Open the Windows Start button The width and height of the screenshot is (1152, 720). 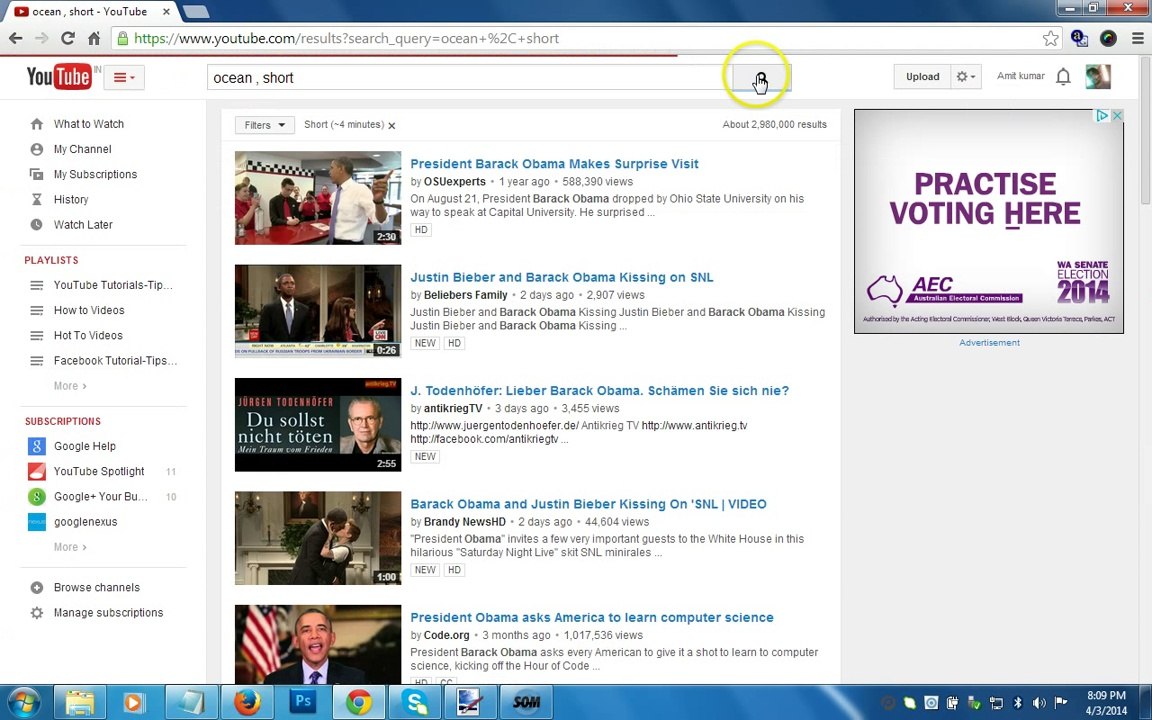point(24,702)
